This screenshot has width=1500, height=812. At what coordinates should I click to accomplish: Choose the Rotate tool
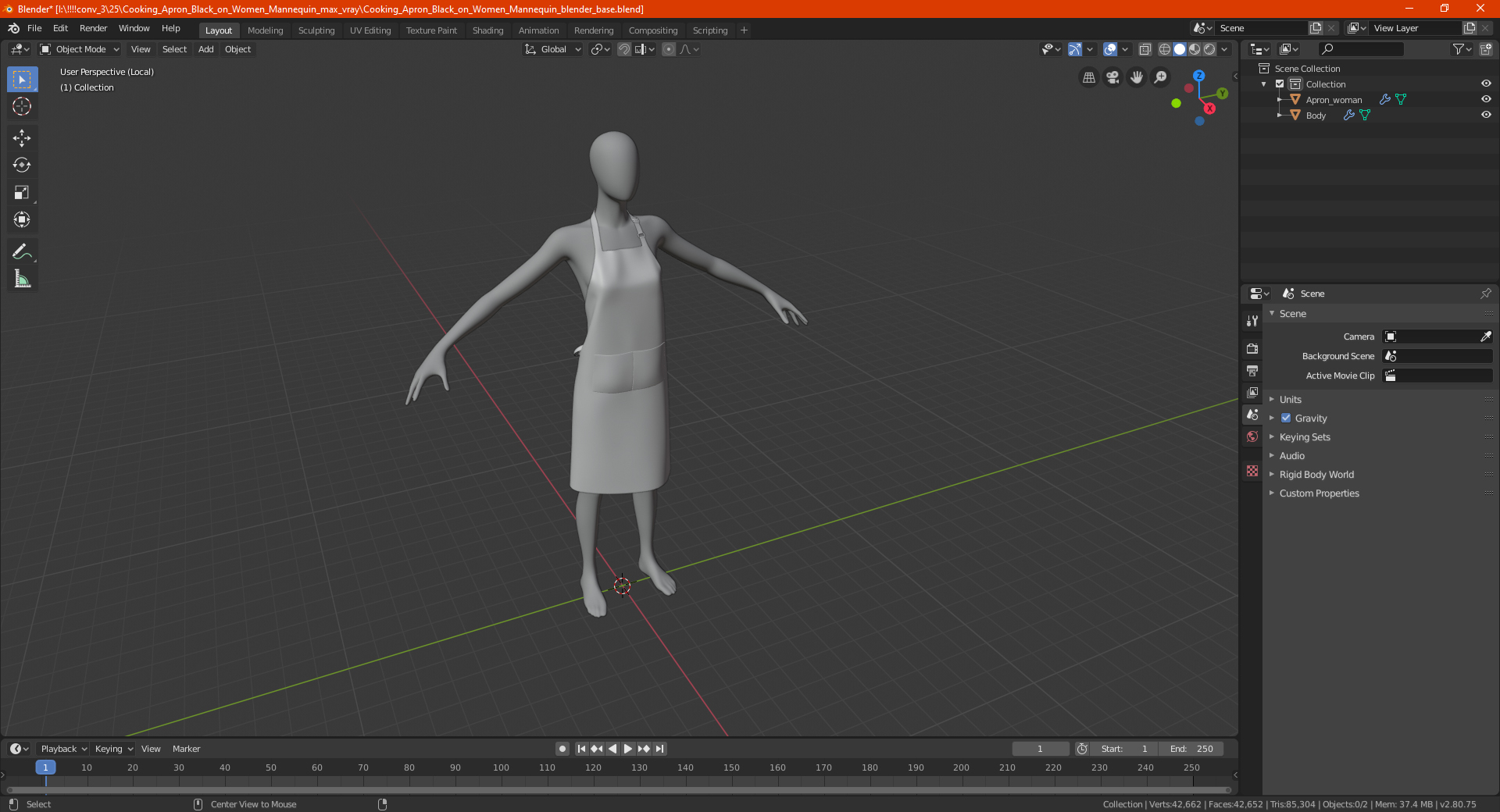[22, 165]
